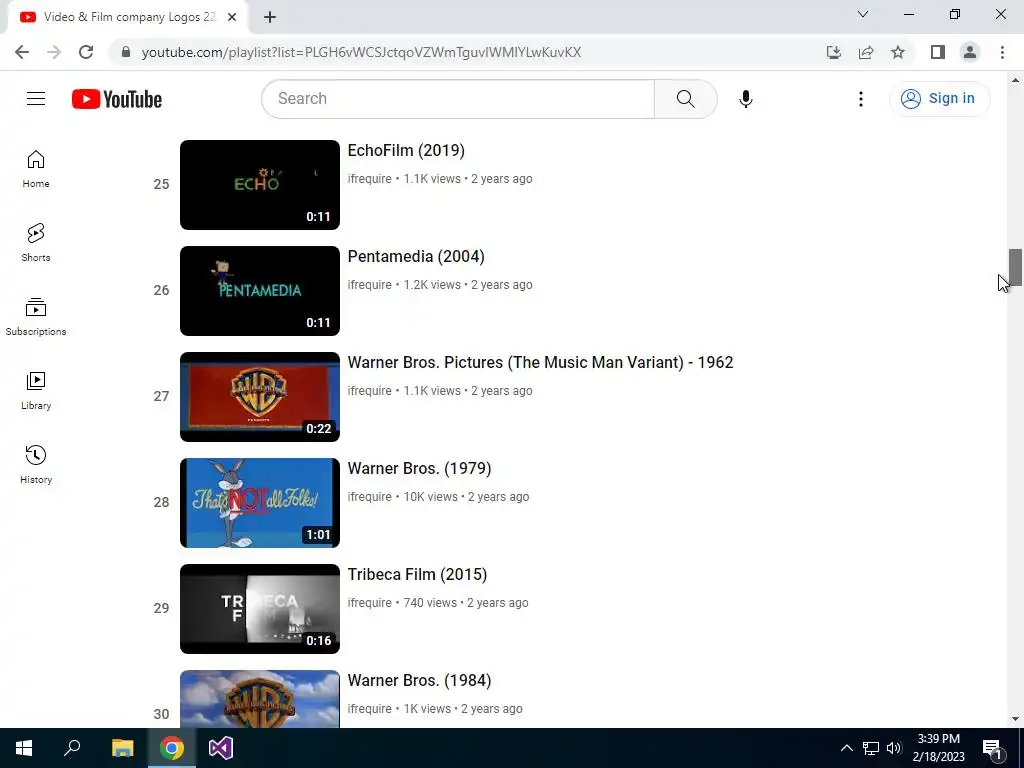Open Warner Bros. (1984) video title
Viewport: 1024px width, 768px height.
click(419, 680)
